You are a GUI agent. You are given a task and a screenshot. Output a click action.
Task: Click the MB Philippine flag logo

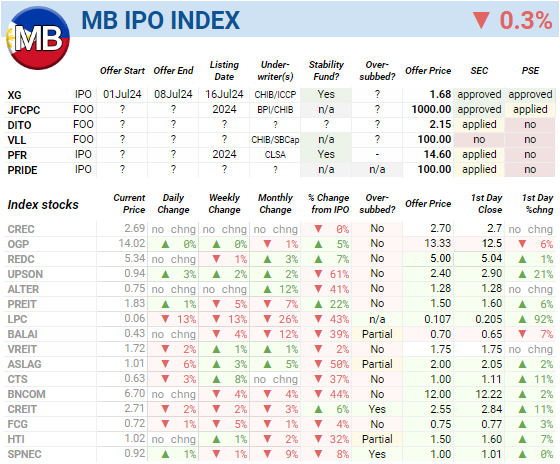(38, 38)
